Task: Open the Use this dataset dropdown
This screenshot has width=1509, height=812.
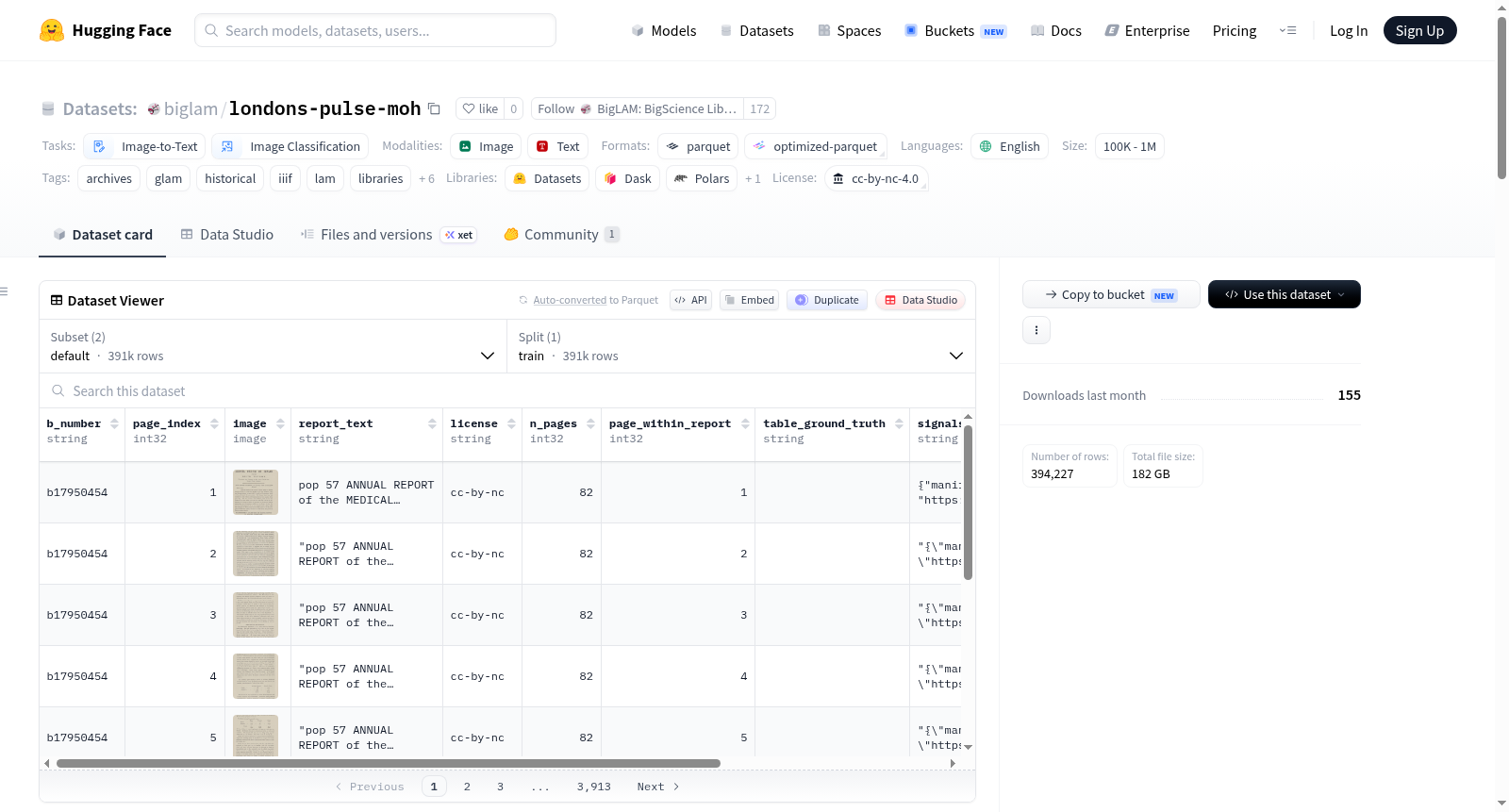Action: (1285, 294)
